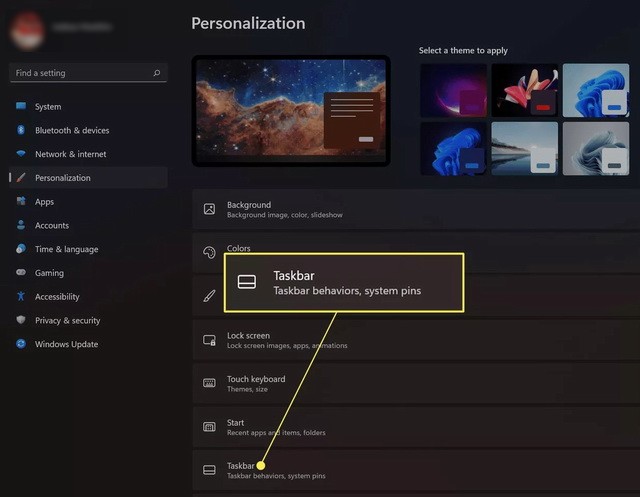This screenshot has width=640, height=497.
Task: Open Touch keyboard themes and size
Action: (416, 384)
